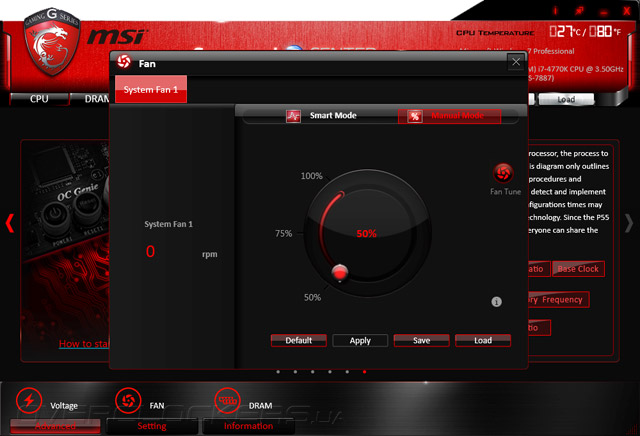The image size is (640, 436).
Task: Switch to Smart Mode
Action: (321, 116)
